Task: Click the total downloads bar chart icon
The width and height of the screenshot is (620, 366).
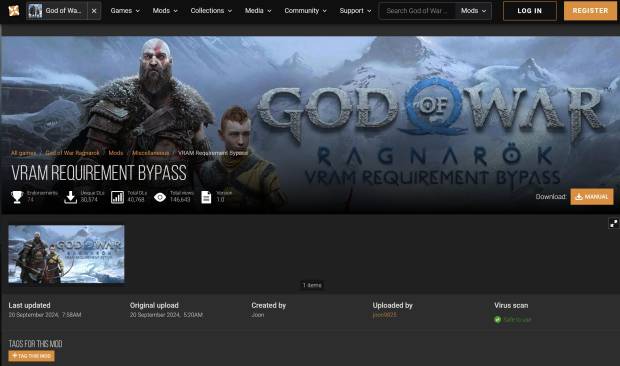Action: (x=117, y=197)
